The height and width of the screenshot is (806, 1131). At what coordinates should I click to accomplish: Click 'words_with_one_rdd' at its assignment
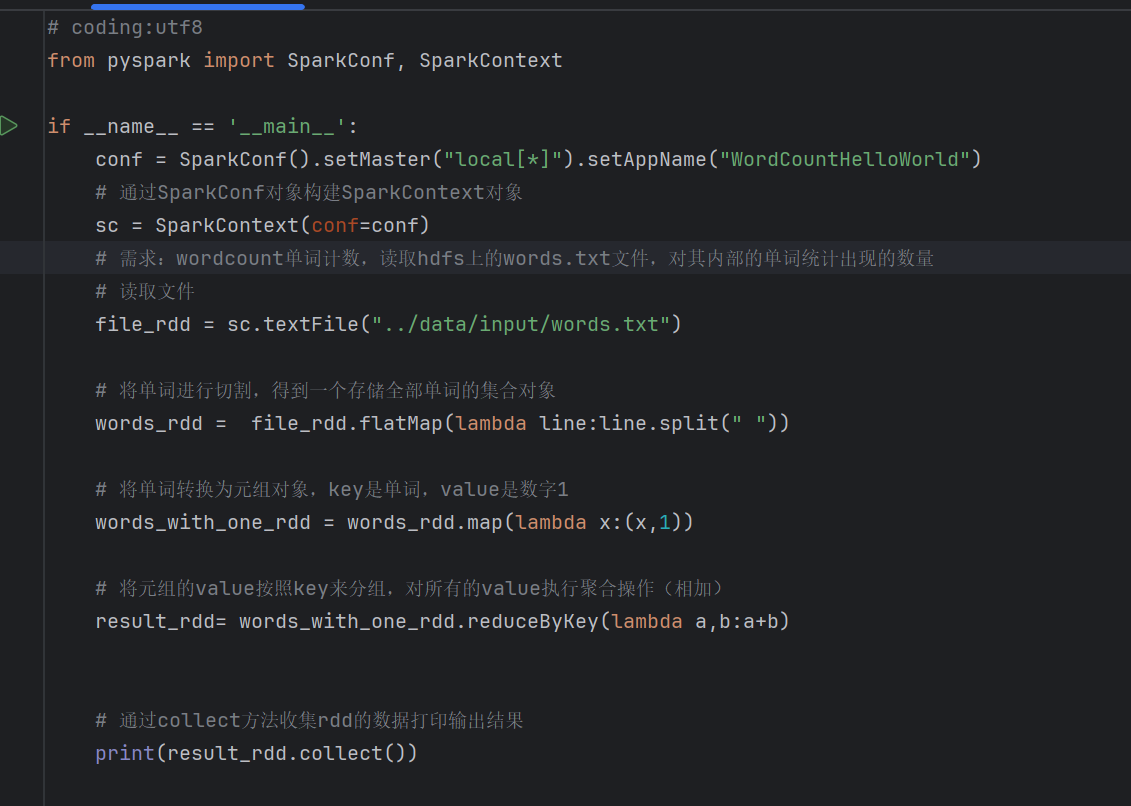click(203, 522)
